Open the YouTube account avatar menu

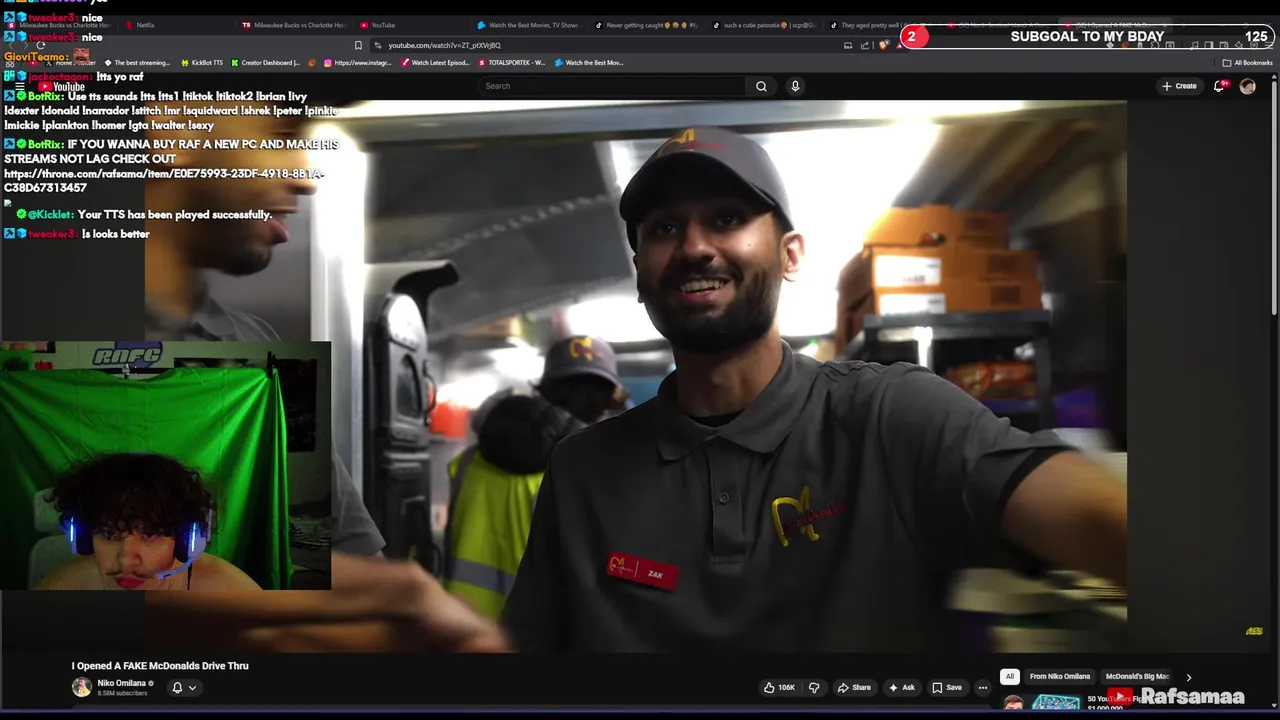coord(1247,86)
